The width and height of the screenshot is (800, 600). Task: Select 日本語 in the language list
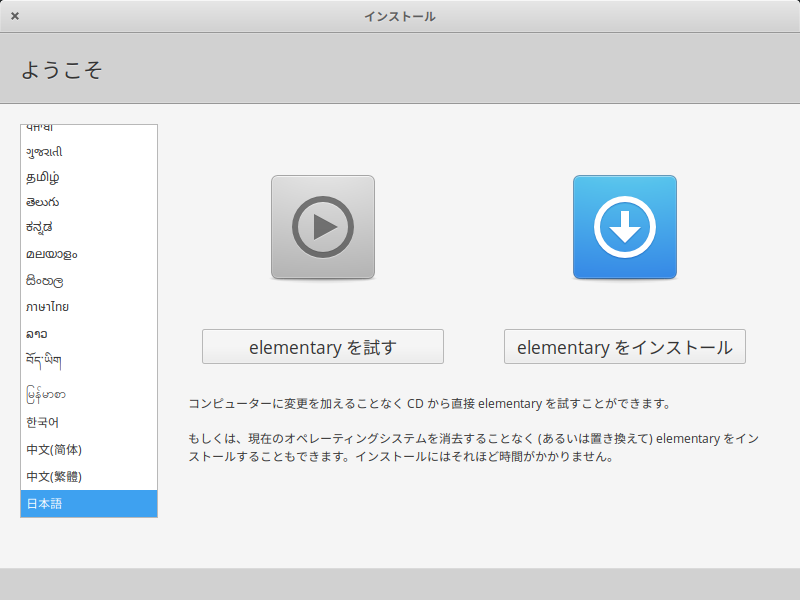(x=89, y=504)
